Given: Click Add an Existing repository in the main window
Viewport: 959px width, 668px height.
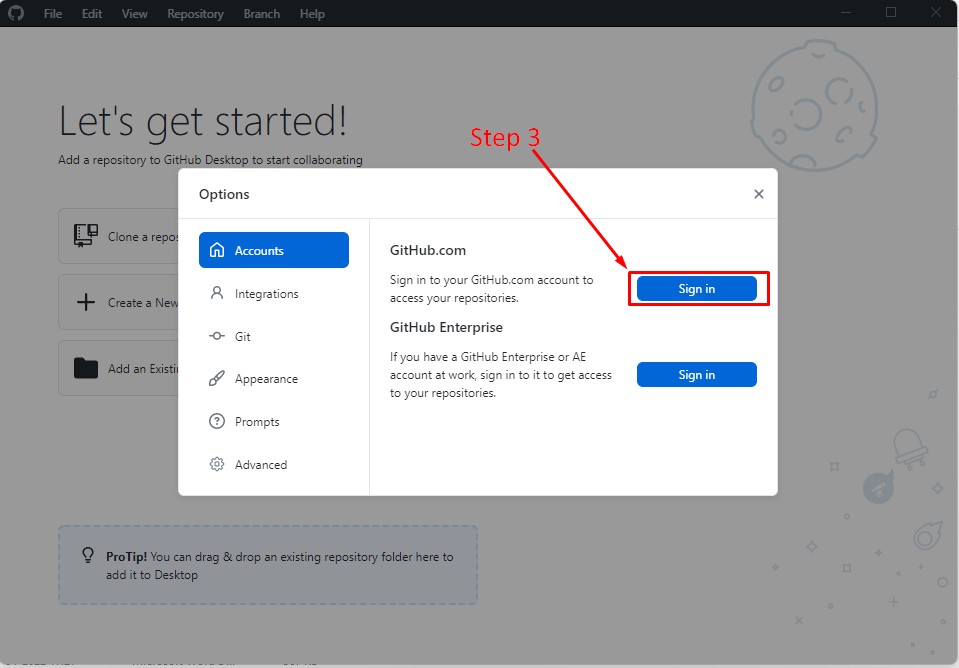Looking at the screenshot, I should pyautogui.click(x=119, y=368).
